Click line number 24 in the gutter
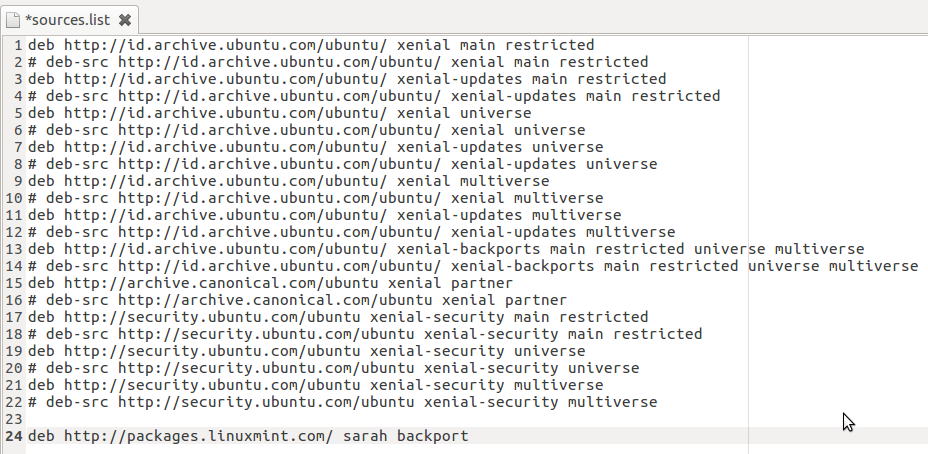928x454 pixels. click(14, 436)
